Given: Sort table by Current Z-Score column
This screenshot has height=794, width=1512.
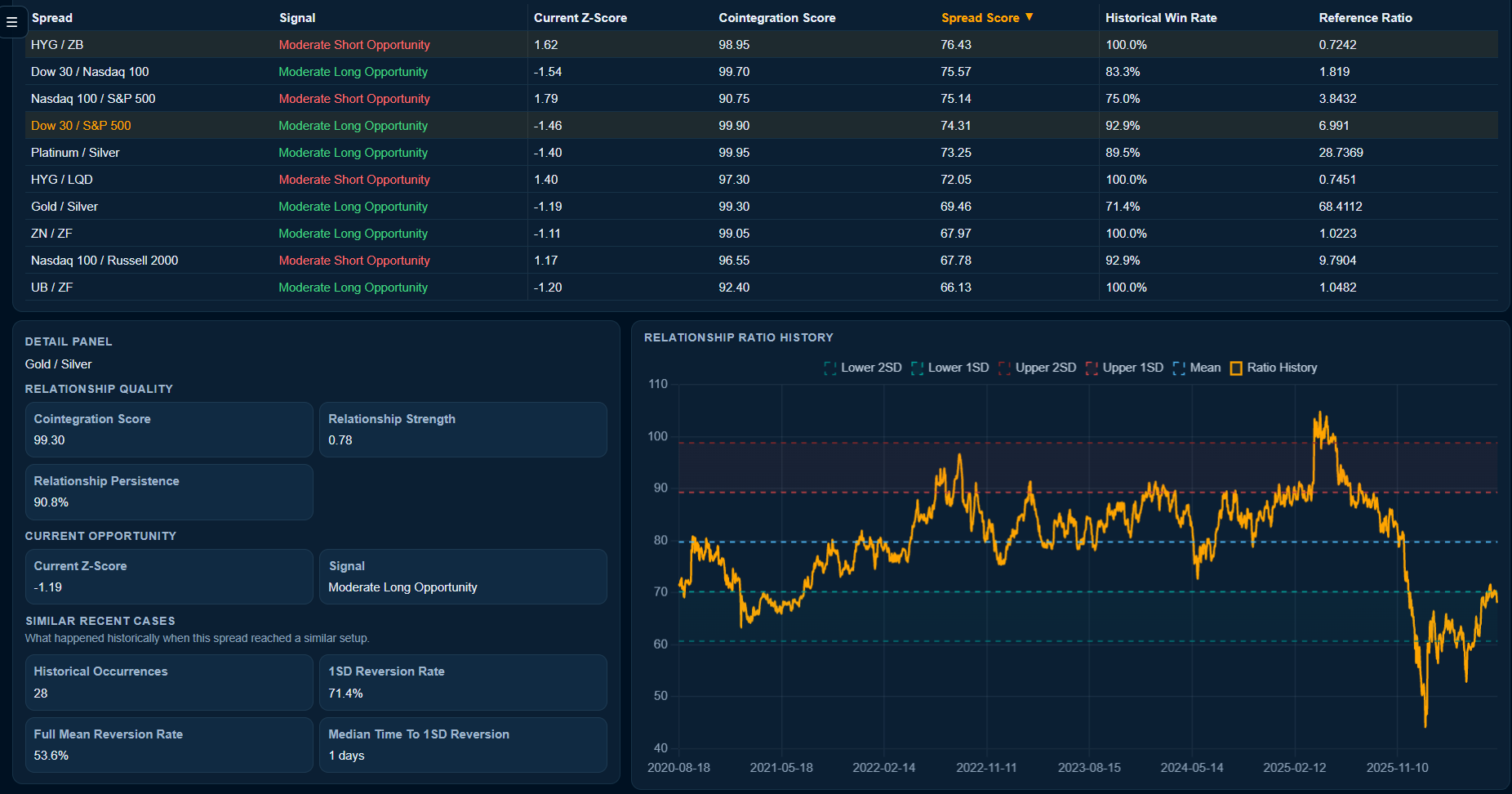Looking at the screenshot, I should (580, 18).
